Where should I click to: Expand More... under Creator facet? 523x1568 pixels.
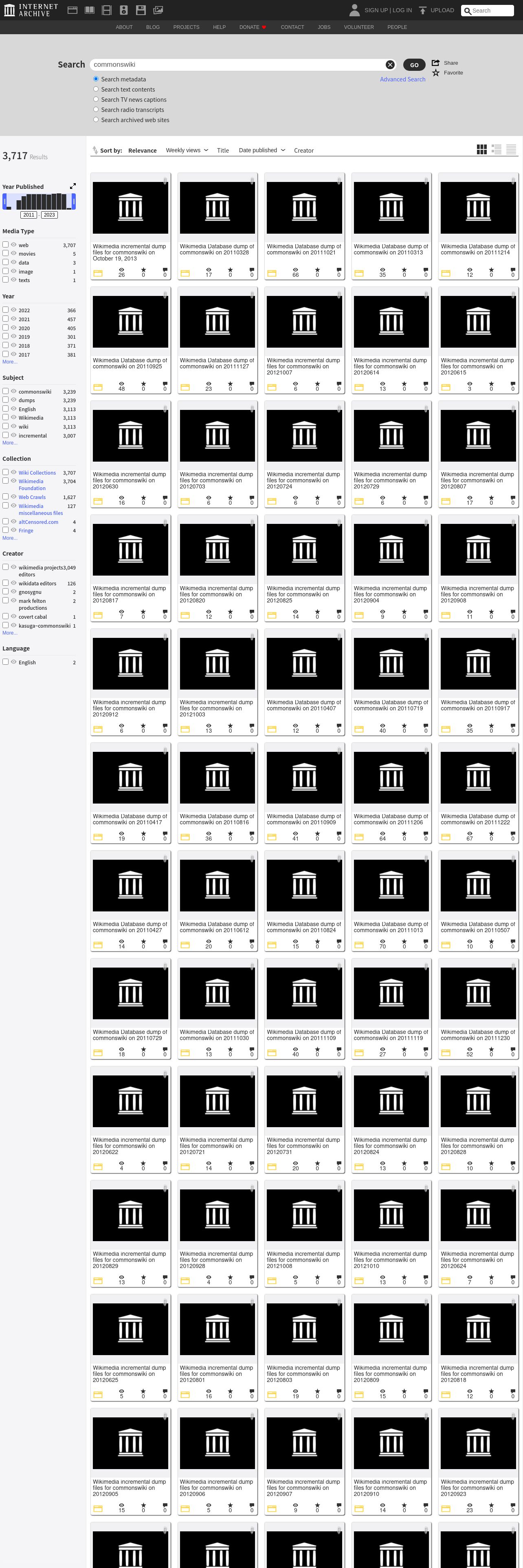[x=10, y=633]
